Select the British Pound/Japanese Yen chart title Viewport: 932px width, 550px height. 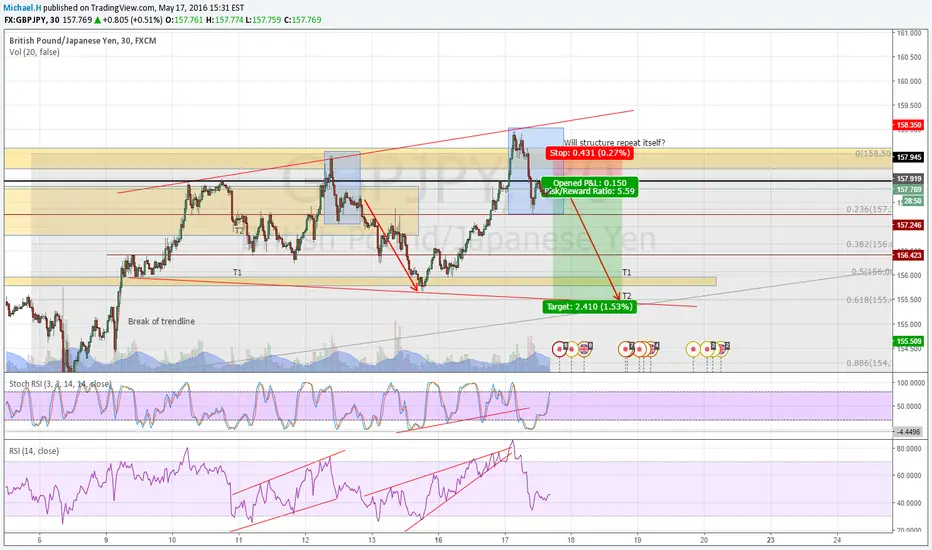83,40
